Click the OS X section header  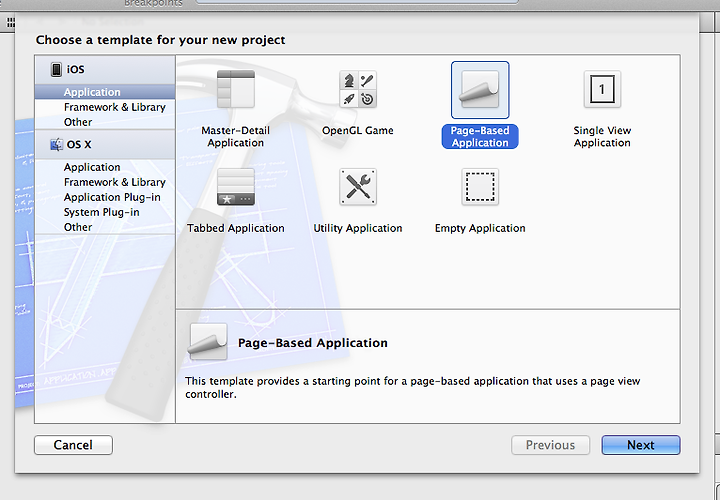[105, 145]
